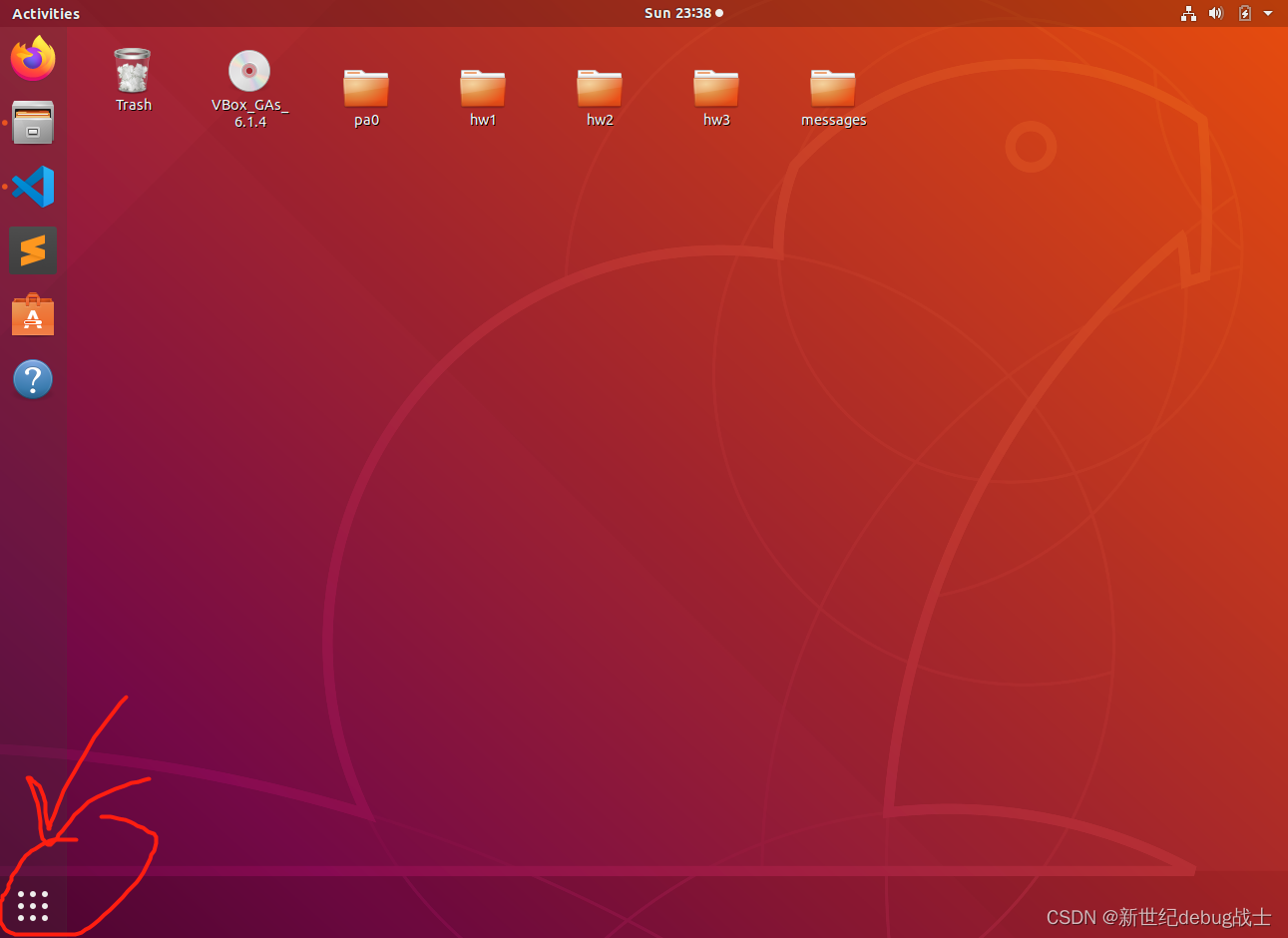Click the network status icon
Screen dimensions: 1288x938
click(1188, 13)
